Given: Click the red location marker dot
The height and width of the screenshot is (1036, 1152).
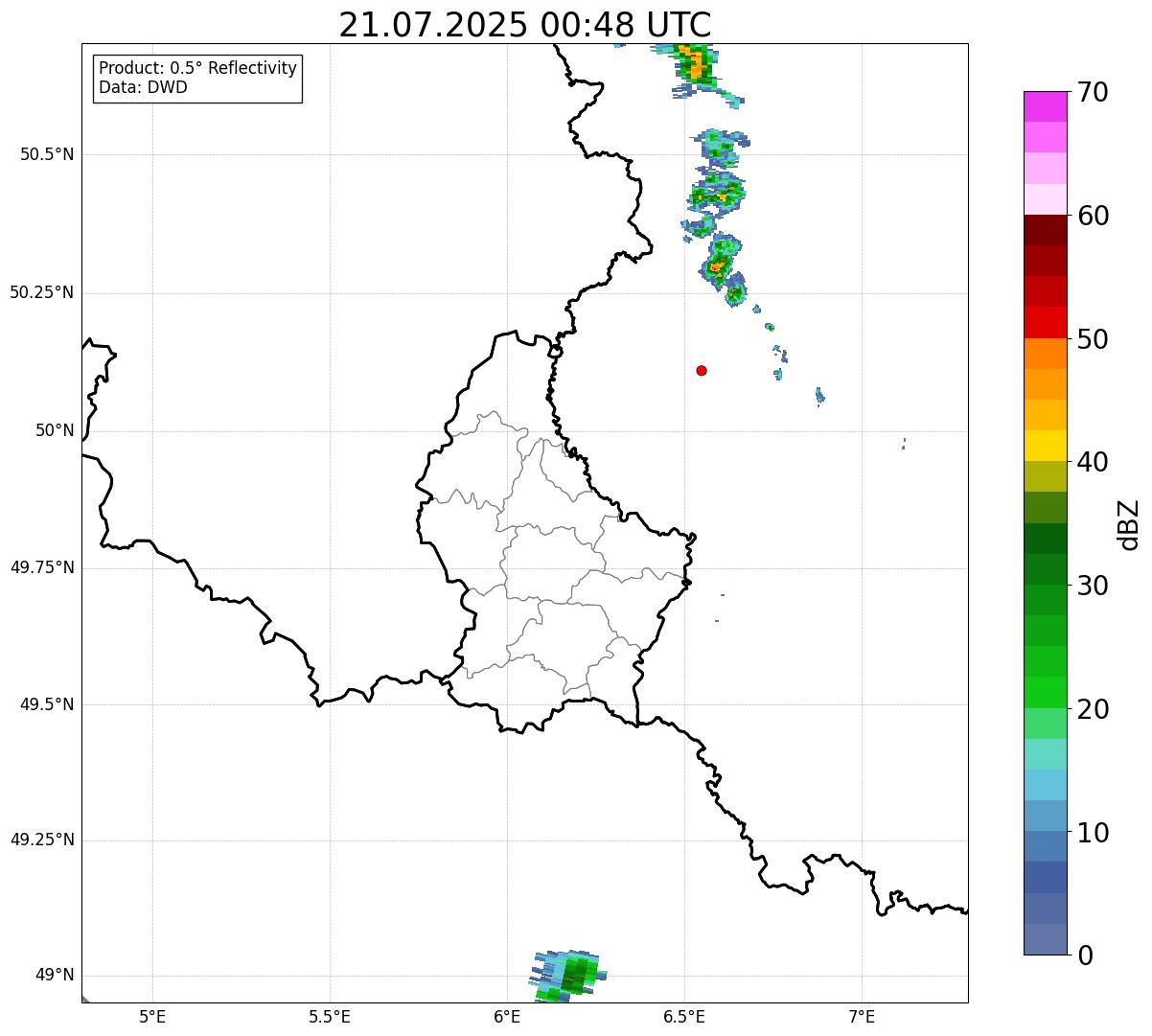Looking at the screenshot, I should (702, 370).
